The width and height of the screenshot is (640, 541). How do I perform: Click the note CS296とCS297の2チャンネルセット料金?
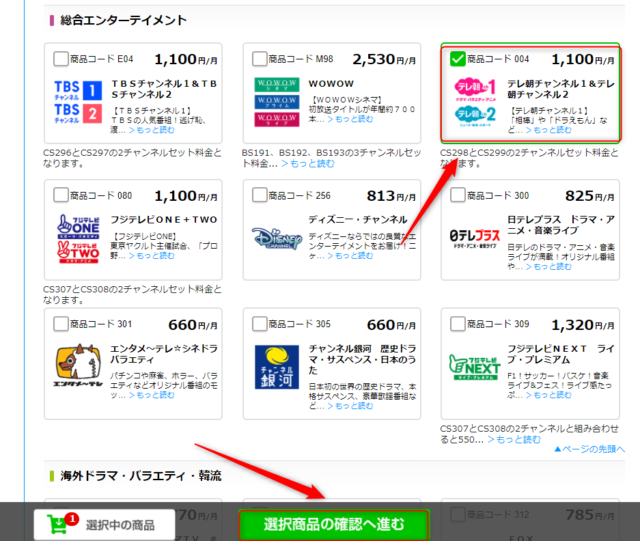pyautogui.click(x=132, y=158)
